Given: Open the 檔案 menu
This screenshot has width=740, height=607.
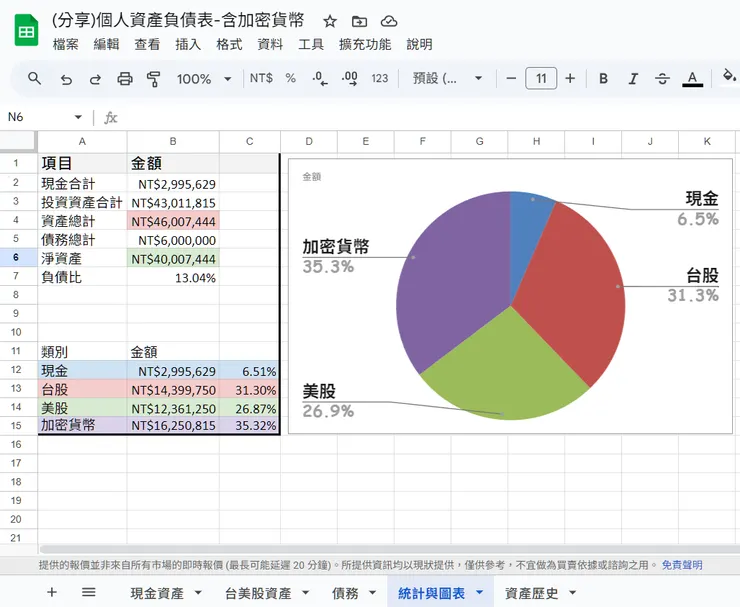Looking at the screenshot, I should (66, 44).
